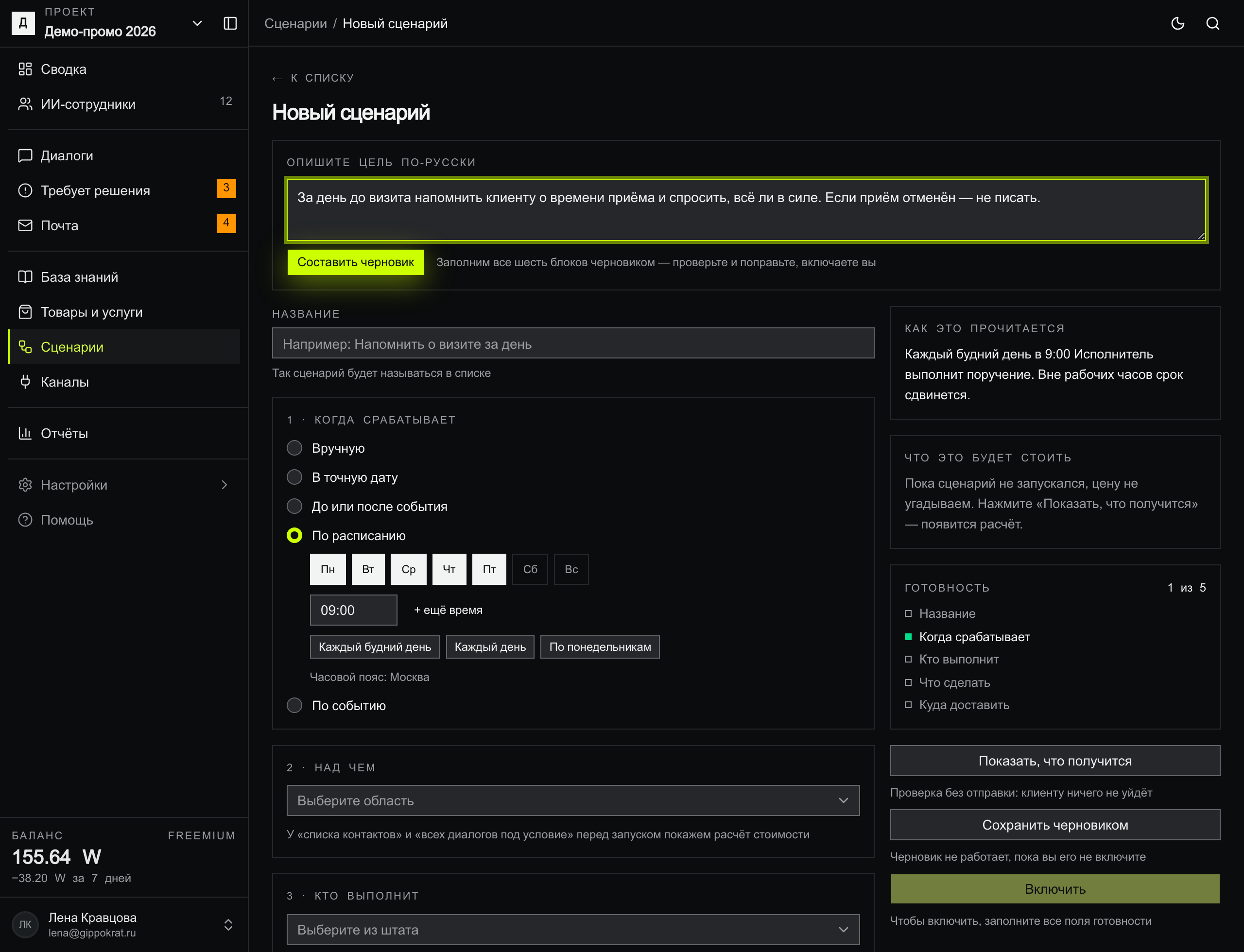Click the Помощь question mark icon
The height and width of the screenshot is (952, 1244).
[x=25, y=520]
